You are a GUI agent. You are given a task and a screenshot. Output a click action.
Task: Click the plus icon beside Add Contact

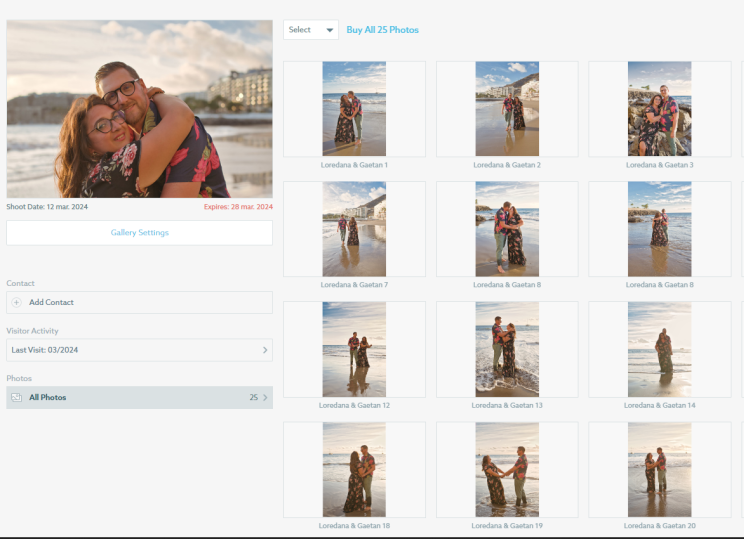click(x=17, y=302)
